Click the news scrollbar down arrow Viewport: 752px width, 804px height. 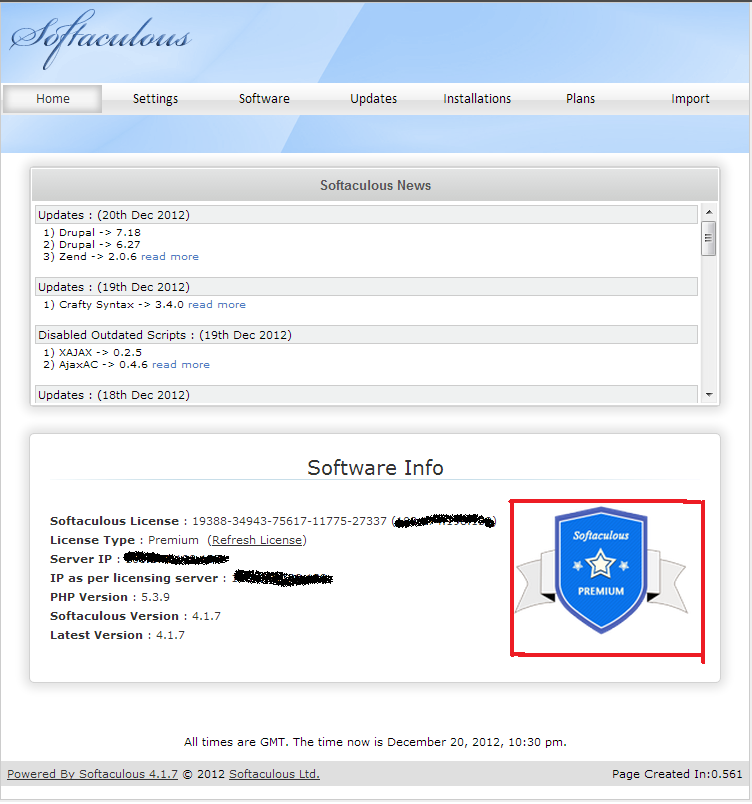(709, 394)
